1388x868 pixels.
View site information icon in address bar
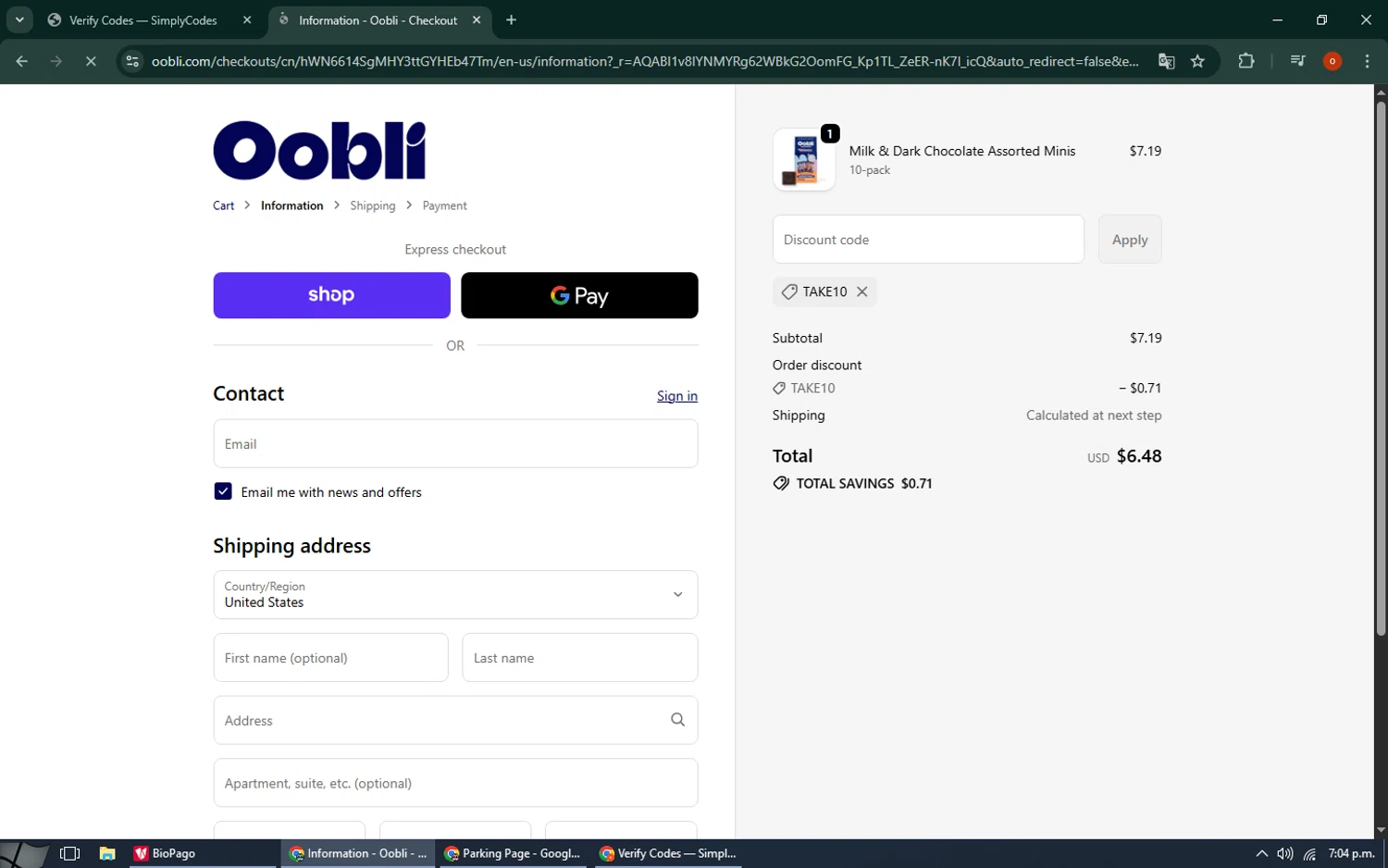[x=132, y=61]
